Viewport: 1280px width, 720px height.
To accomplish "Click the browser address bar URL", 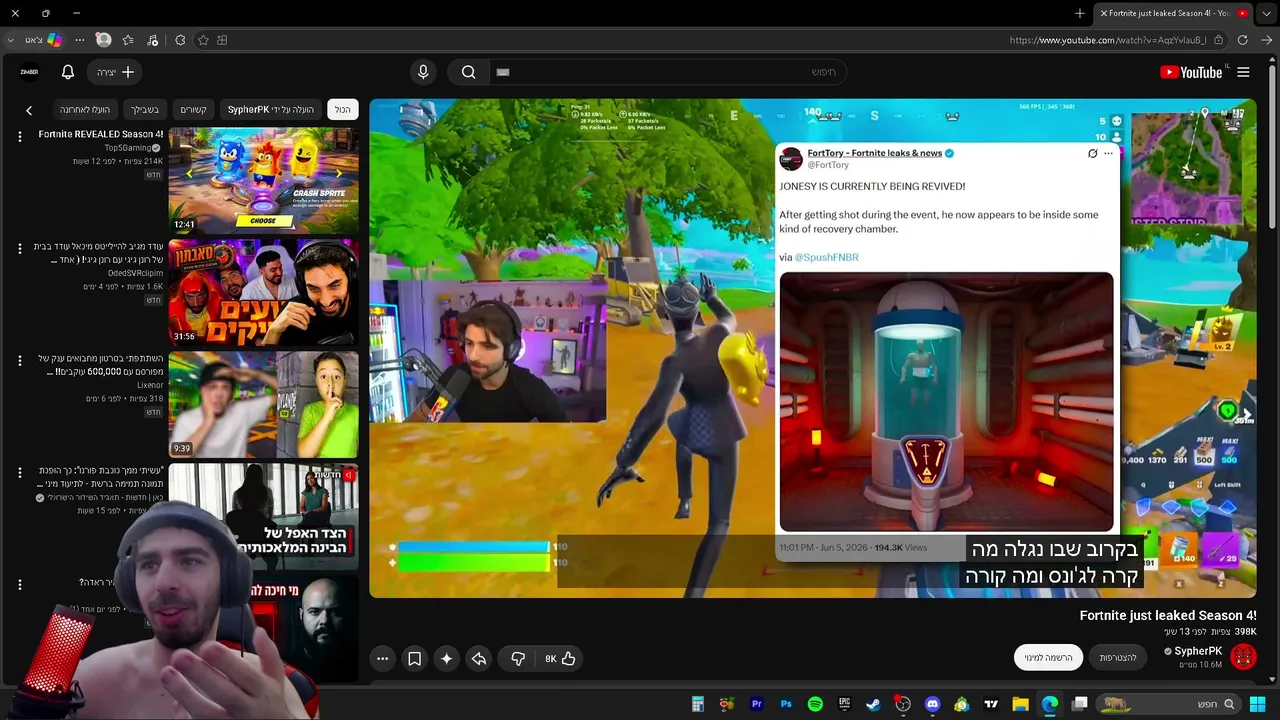I will pos(1108,40).
